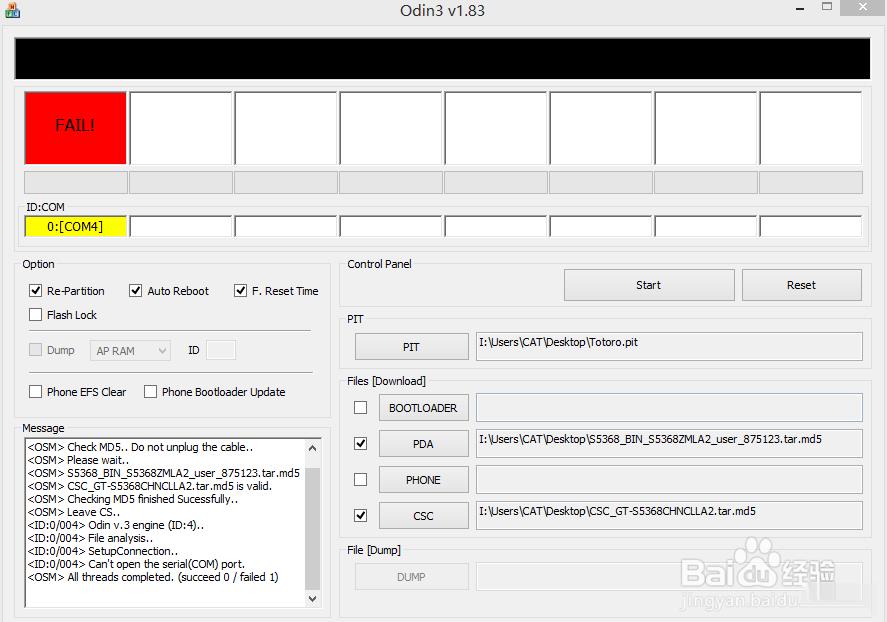Image resolution: width=887 pixels, height=622 pixels.
Task: Pick a modem file via the PHONE button
Action: [423, 480]
